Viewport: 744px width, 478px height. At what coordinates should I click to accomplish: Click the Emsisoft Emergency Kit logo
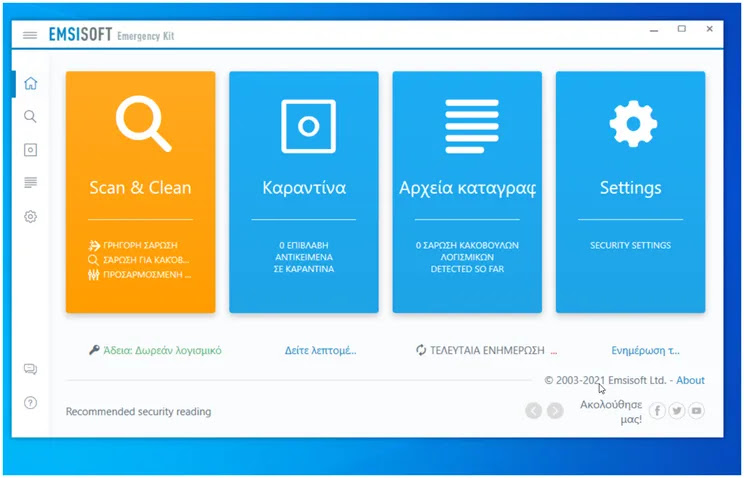(112, 35)
